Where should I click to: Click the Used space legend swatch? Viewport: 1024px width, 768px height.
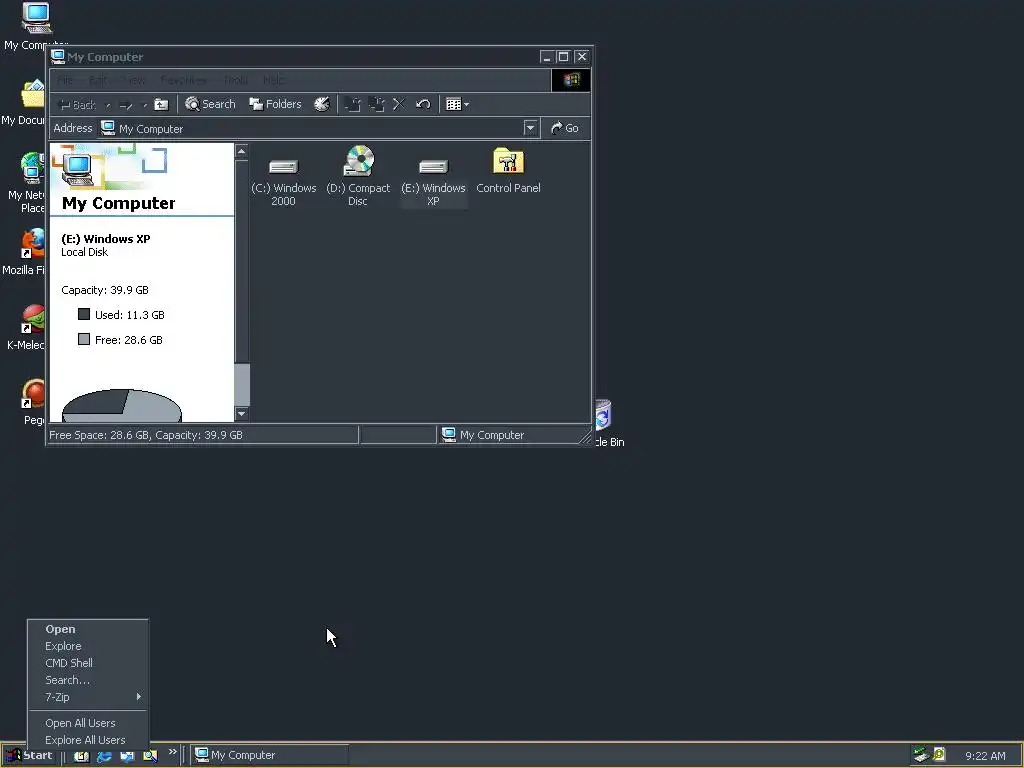pos(84,314)
